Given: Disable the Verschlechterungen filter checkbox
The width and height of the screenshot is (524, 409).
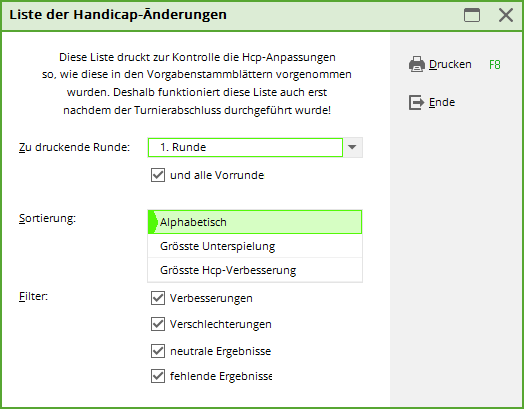Looking at the screenshot, I should click(158, 324).
